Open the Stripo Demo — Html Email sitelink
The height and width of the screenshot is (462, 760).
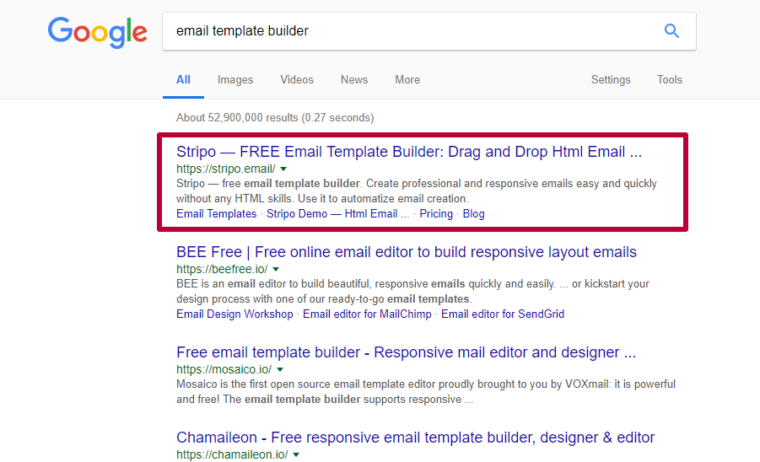tap(338, 214)
